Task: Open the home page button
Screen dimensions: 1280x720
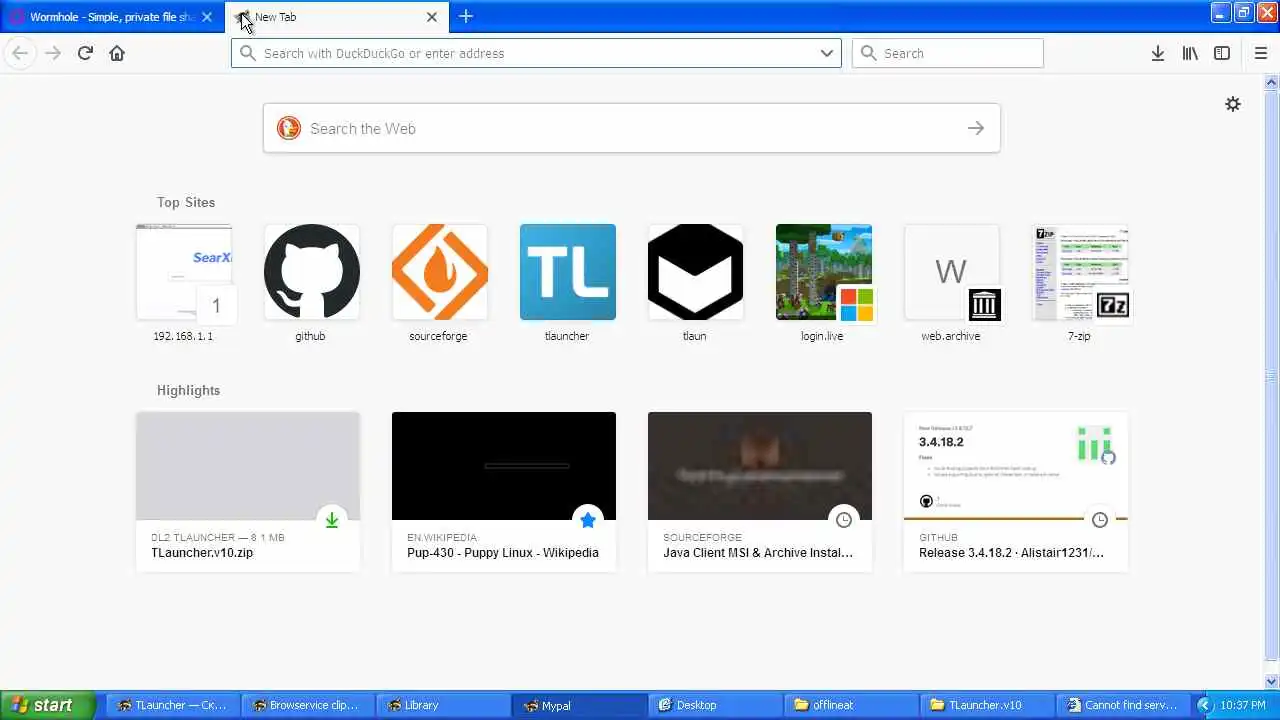Action: [x=117, y=53]
